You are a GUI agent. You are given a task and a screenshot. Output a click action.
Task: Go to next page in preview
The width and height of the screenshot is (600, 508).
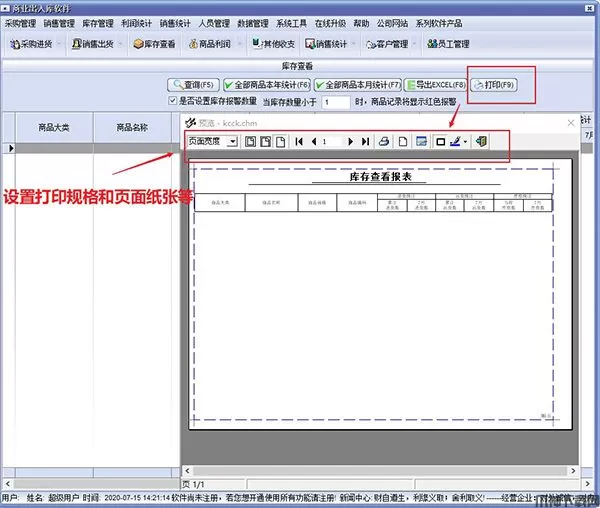click(x=350, y=142)
